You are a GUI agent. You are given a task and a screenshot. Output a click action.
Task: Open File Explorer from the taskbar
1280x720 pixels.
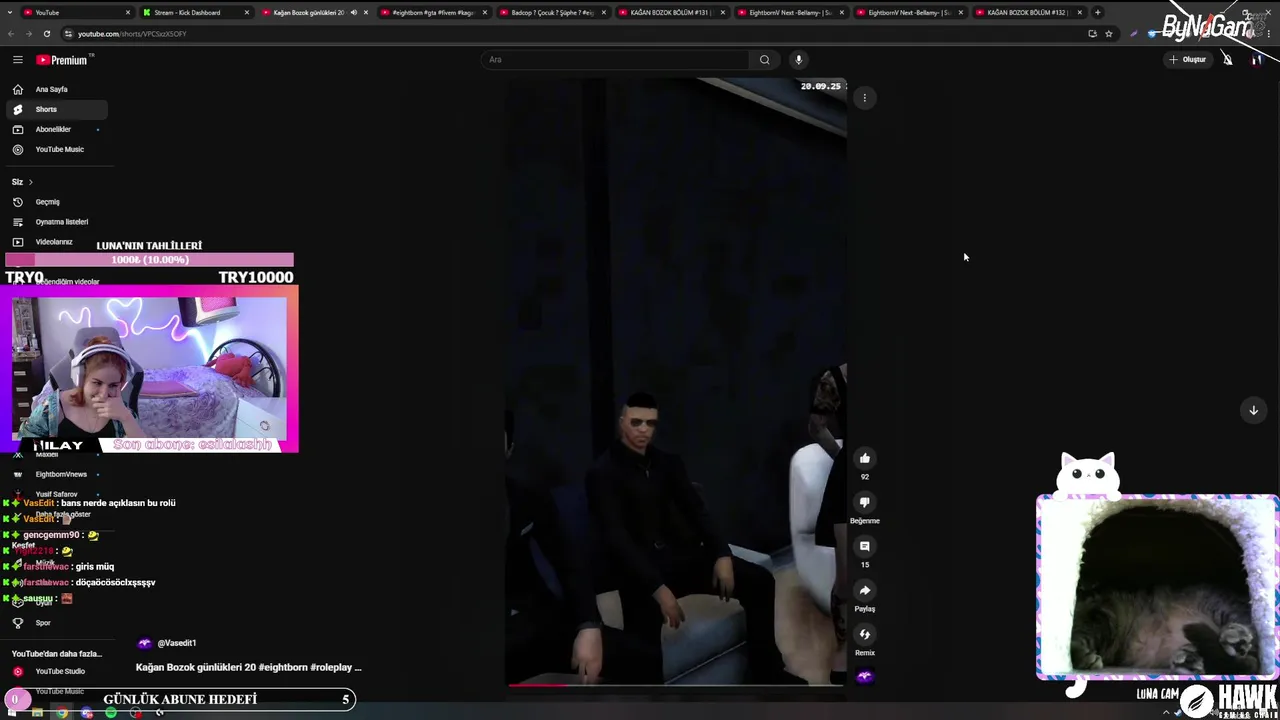click(x=37, y=712)
